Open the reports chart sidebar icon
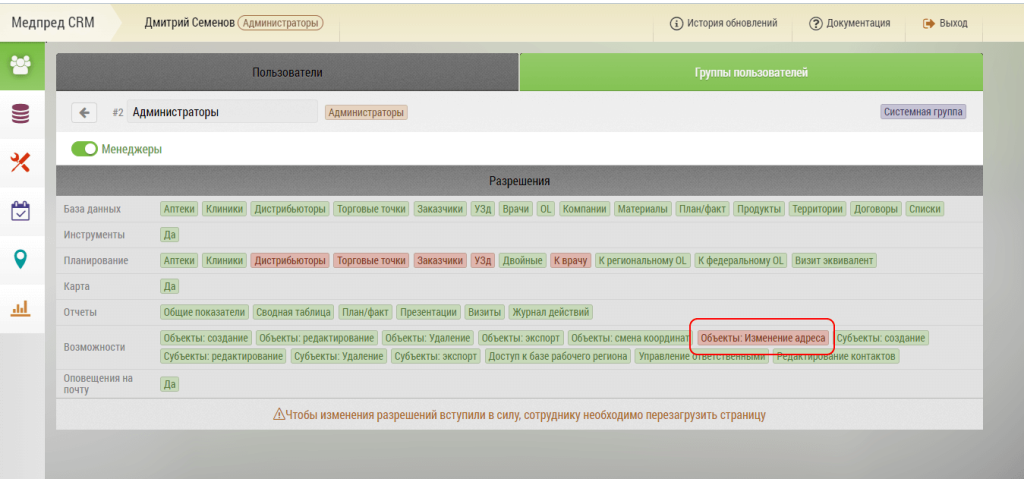 click(x=20, y=308)
